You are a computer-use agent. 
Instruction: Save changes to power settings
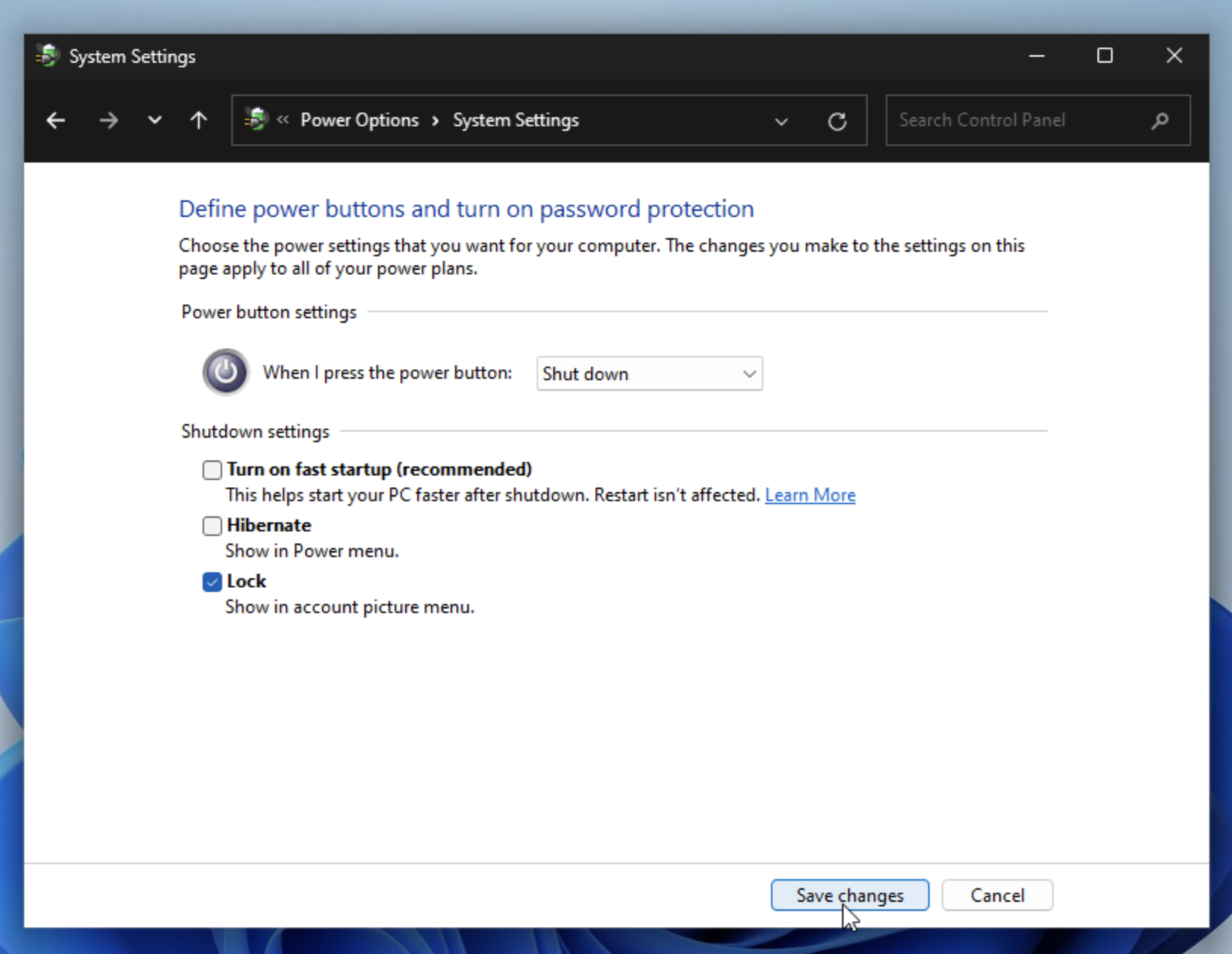point(850,895)
